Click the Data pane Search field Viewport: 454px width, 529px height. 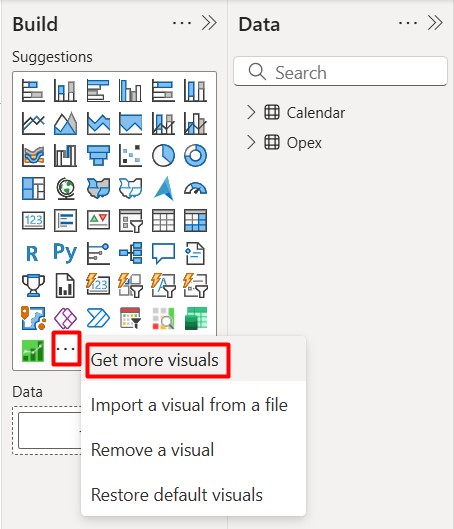[340, 71]
